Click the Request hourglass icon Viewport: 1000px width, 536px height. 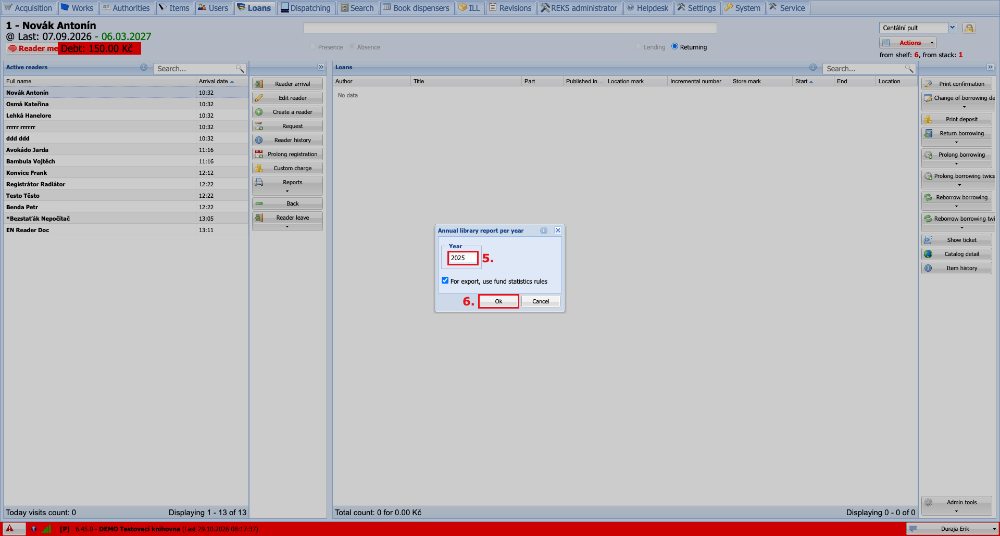coord(259,126)
